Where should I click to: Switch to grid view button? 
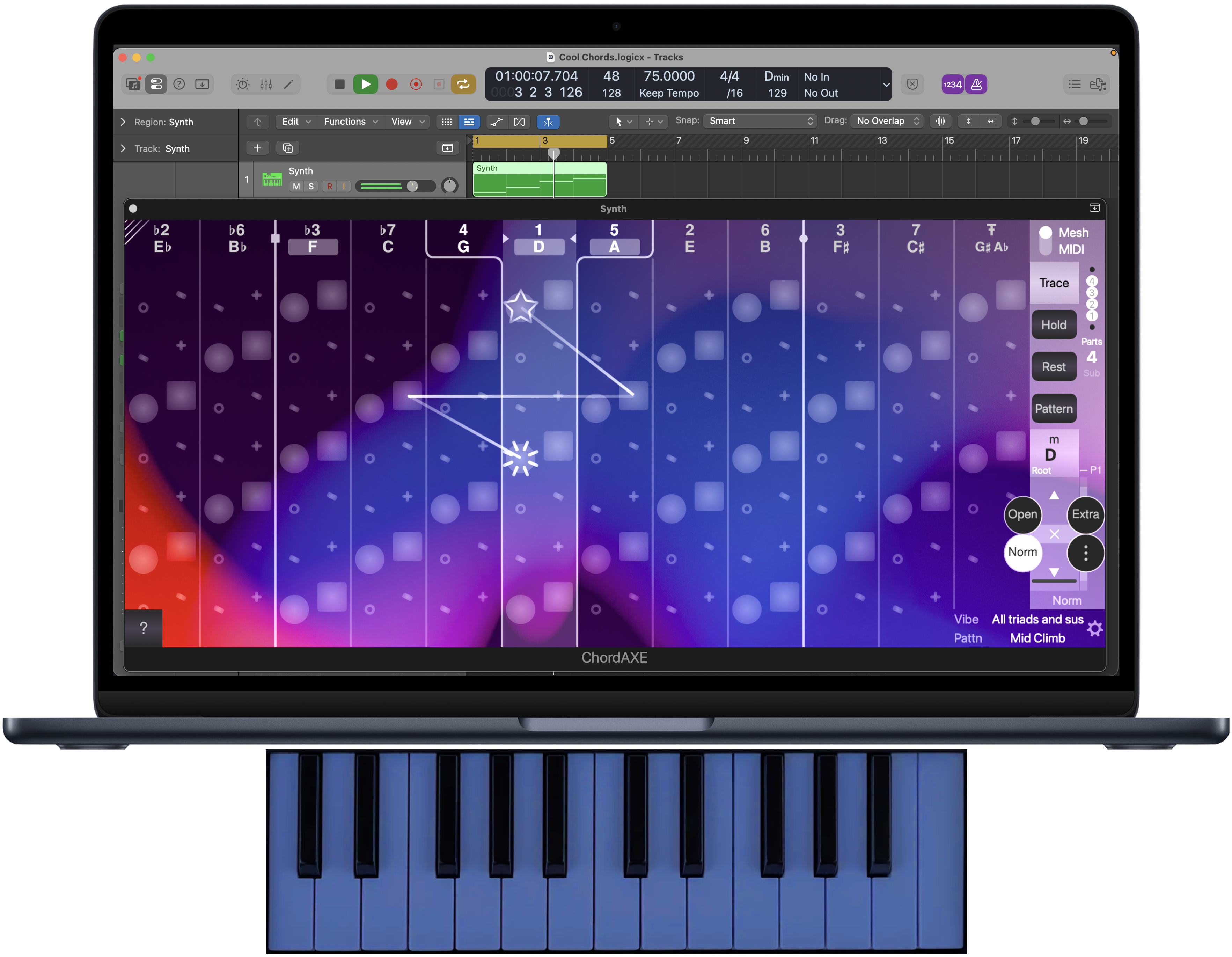tap(447, 121)
